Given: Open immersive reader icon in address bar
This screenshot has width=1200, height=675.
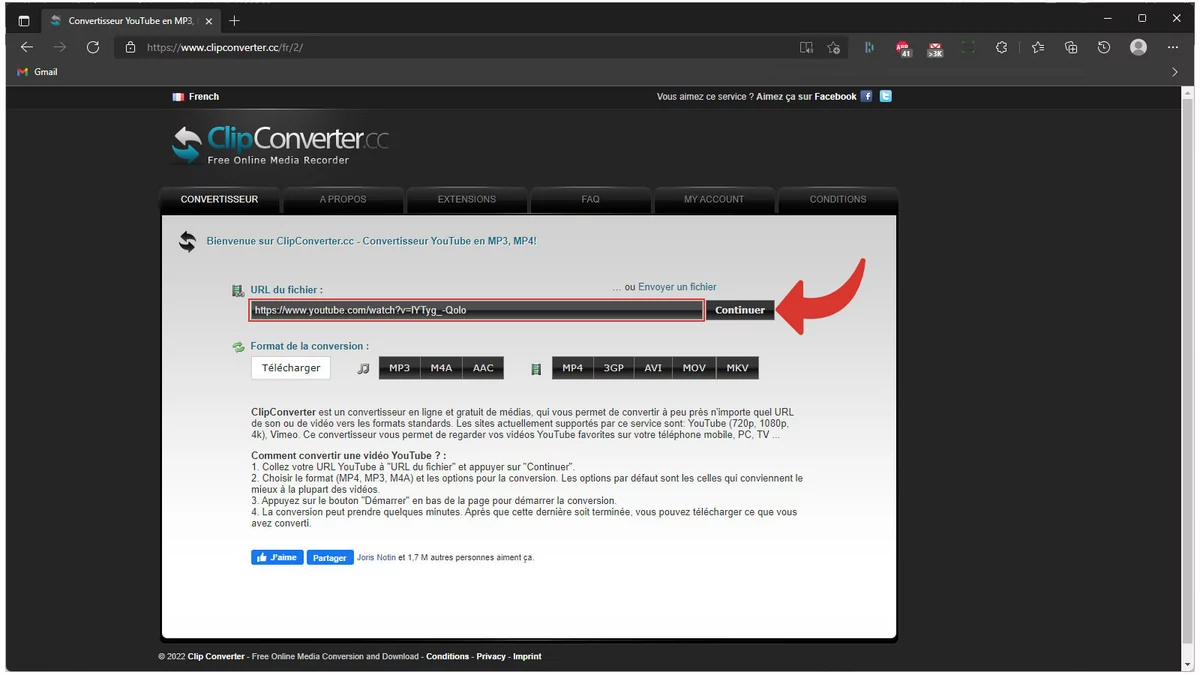Looking at the screenshot, I should click(x=806, y=47).
